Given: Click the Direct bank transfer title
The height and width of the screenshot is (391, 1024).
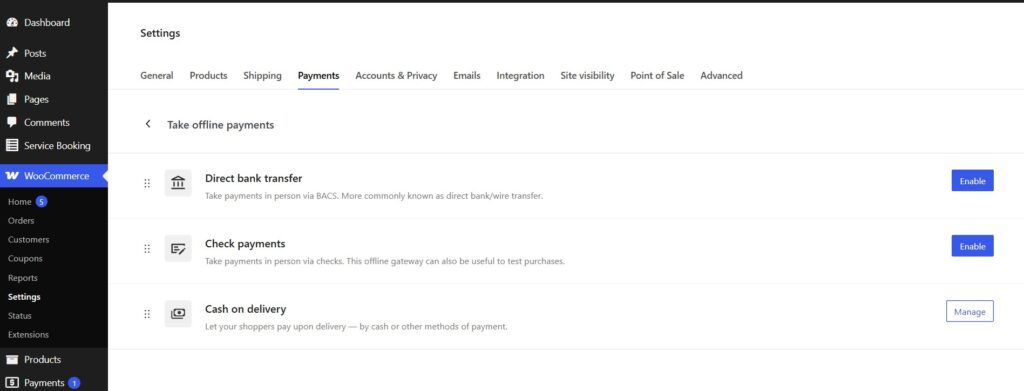Looking at the screenshot, I should [x=253, y=178].
